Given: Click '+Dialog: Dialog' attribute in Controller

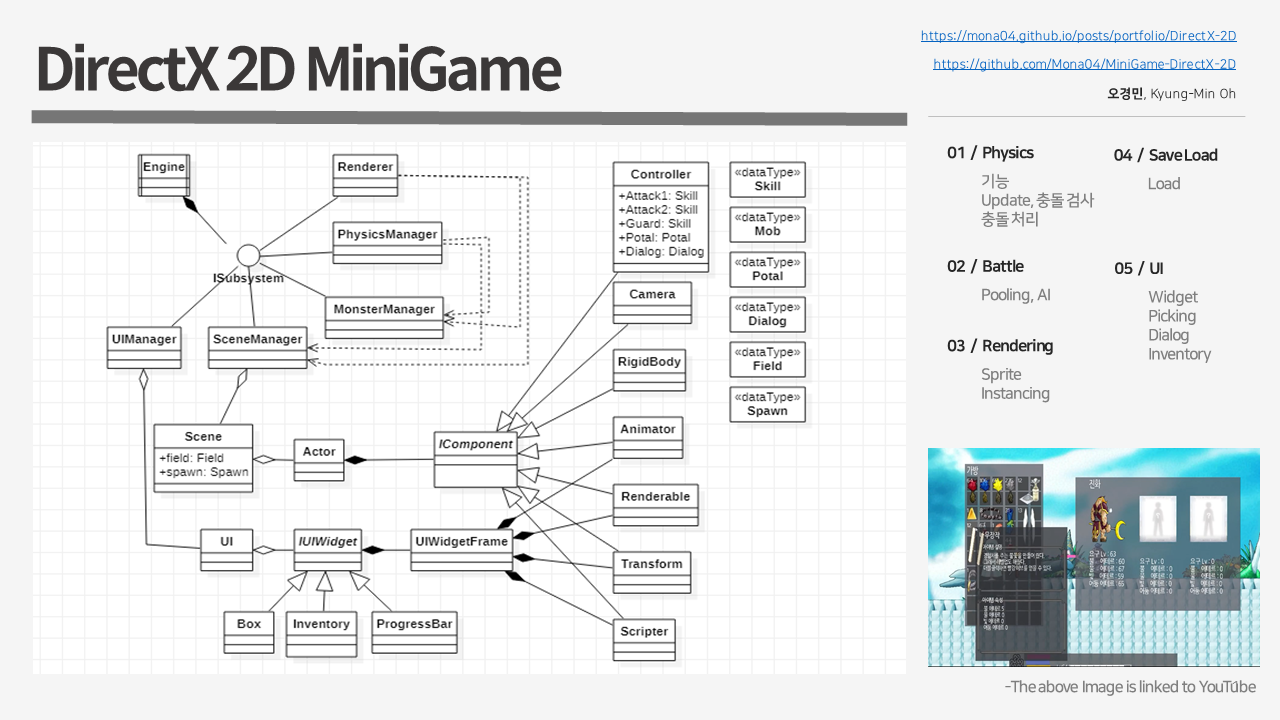Looking at the screenshot, I should tap(661, 252).
